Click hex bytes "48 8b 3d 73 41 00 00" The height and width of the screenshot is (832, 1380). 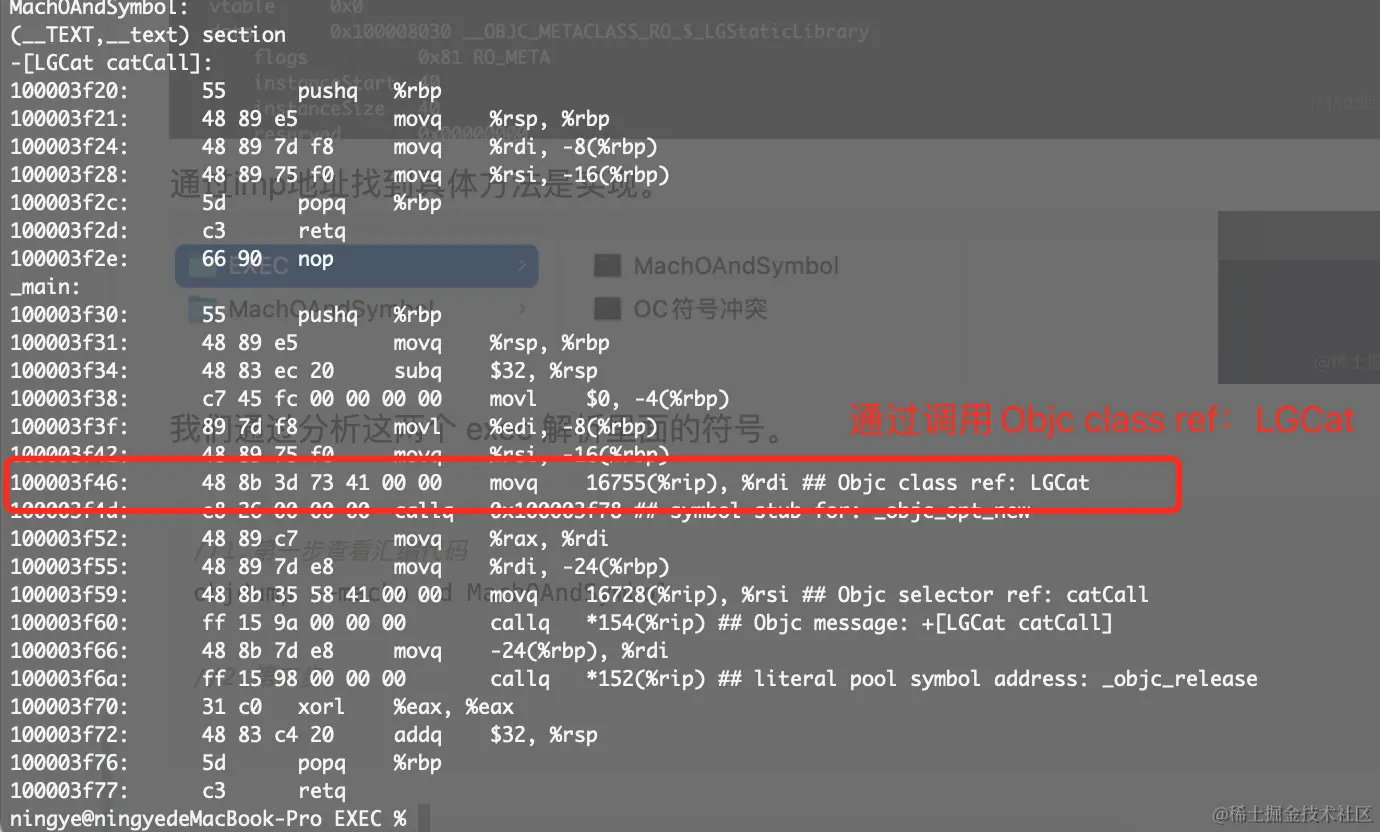tap(322, 483)
